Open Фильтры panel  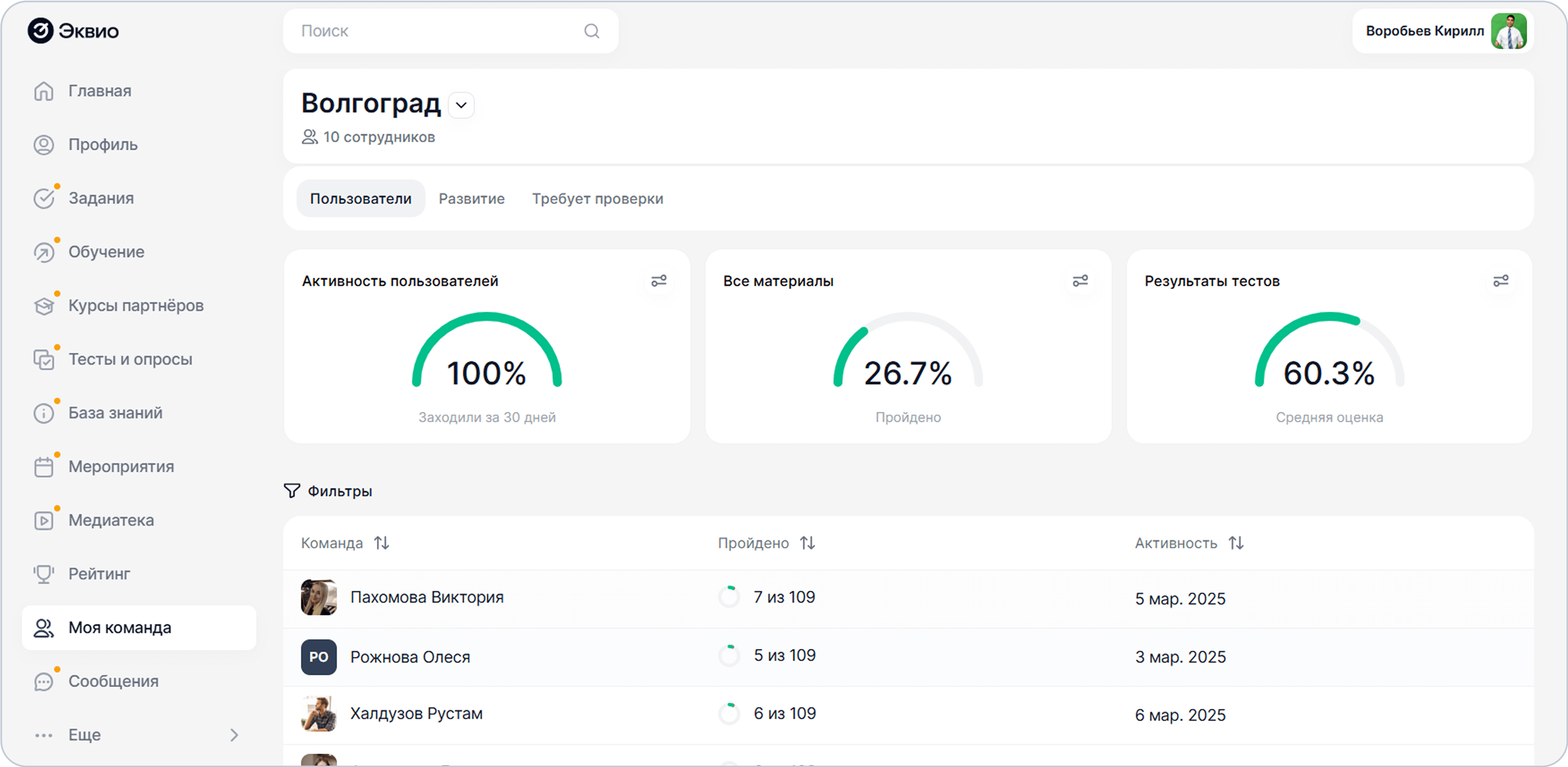click(328, 491)
